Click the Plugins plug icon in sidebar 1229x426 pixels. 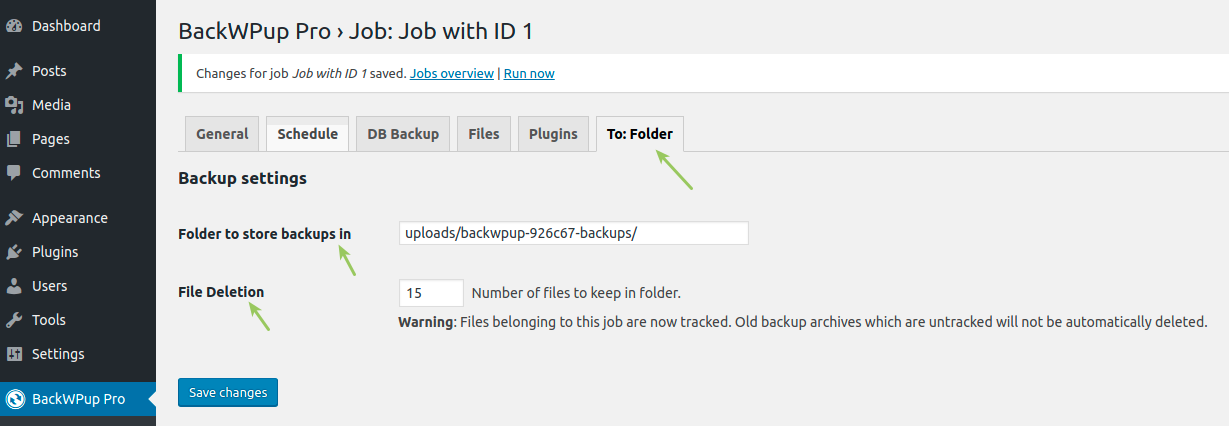[14, 252]
